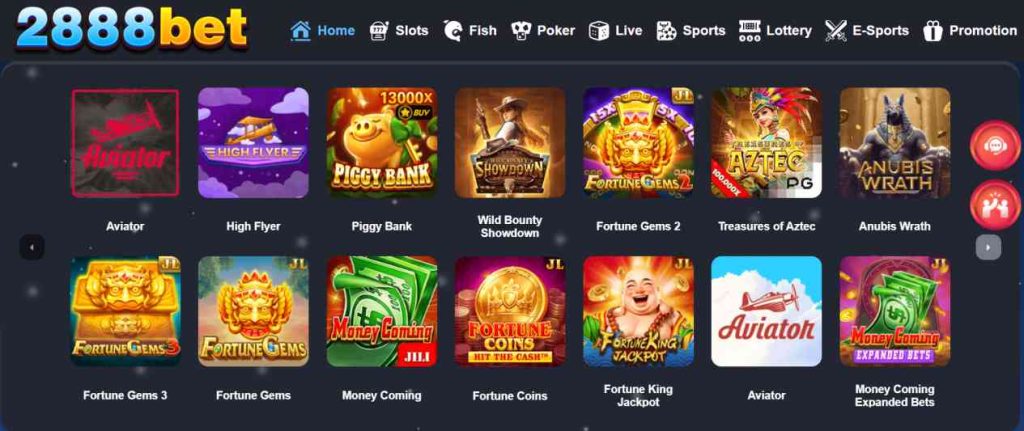This screenshot has width=1024, height=431.
Task: Switch to the Sports section
Action: (690, 31)
